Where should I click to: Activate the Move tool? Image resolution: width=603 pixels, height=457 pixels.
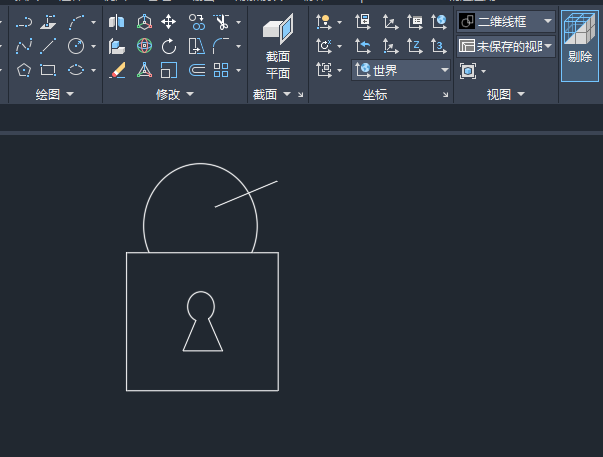pyautogui.click(x=169, y=22)
